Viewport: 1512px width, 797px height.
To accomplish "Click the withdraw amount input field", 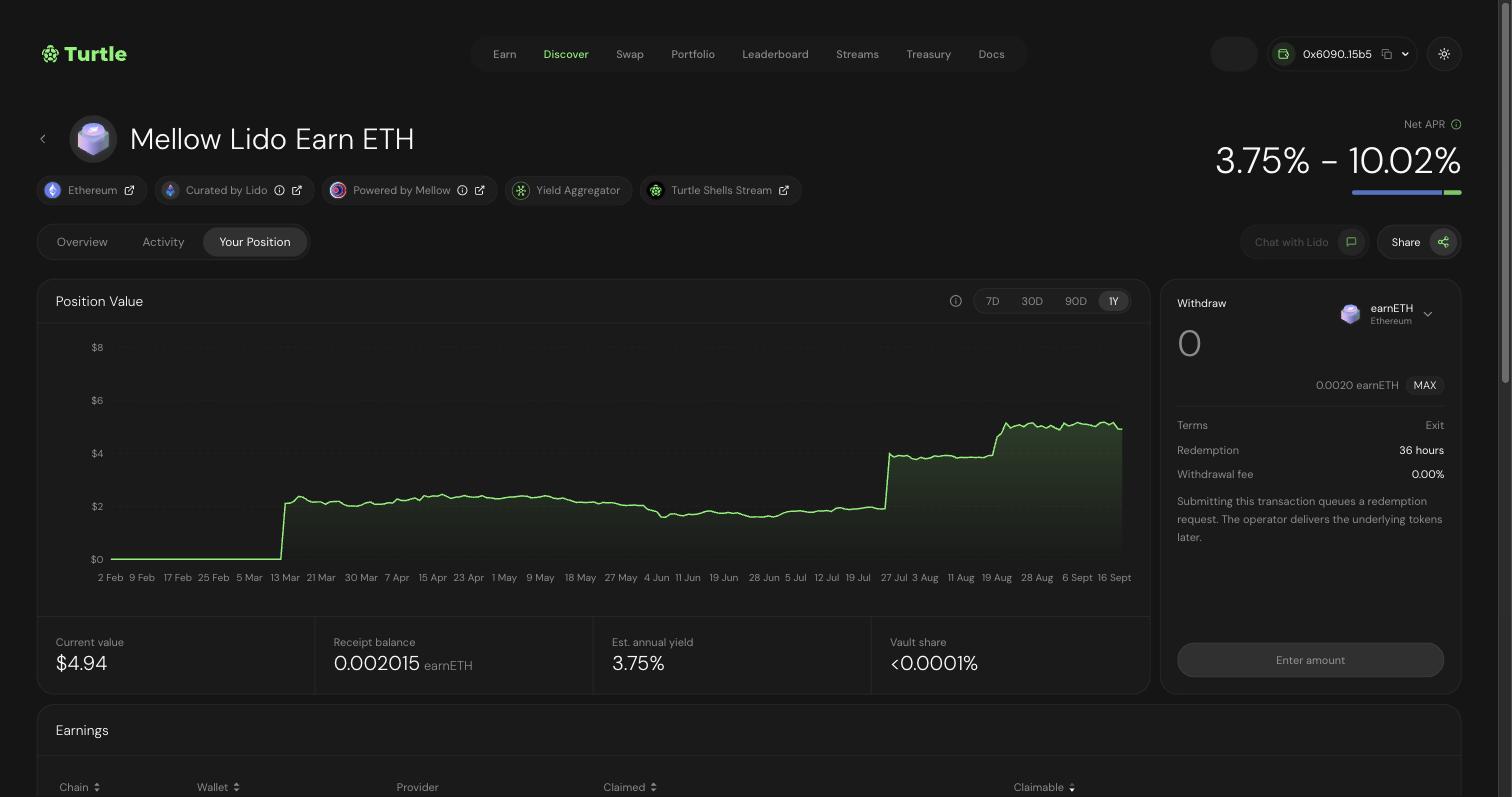I will [1250, 344].
